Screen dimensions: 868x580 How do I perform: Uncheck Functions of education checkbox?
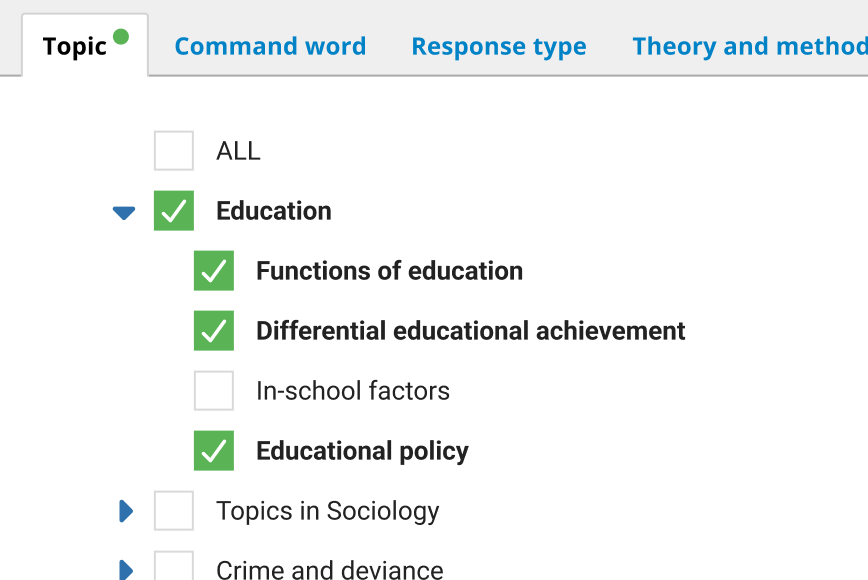click(214, 271)
